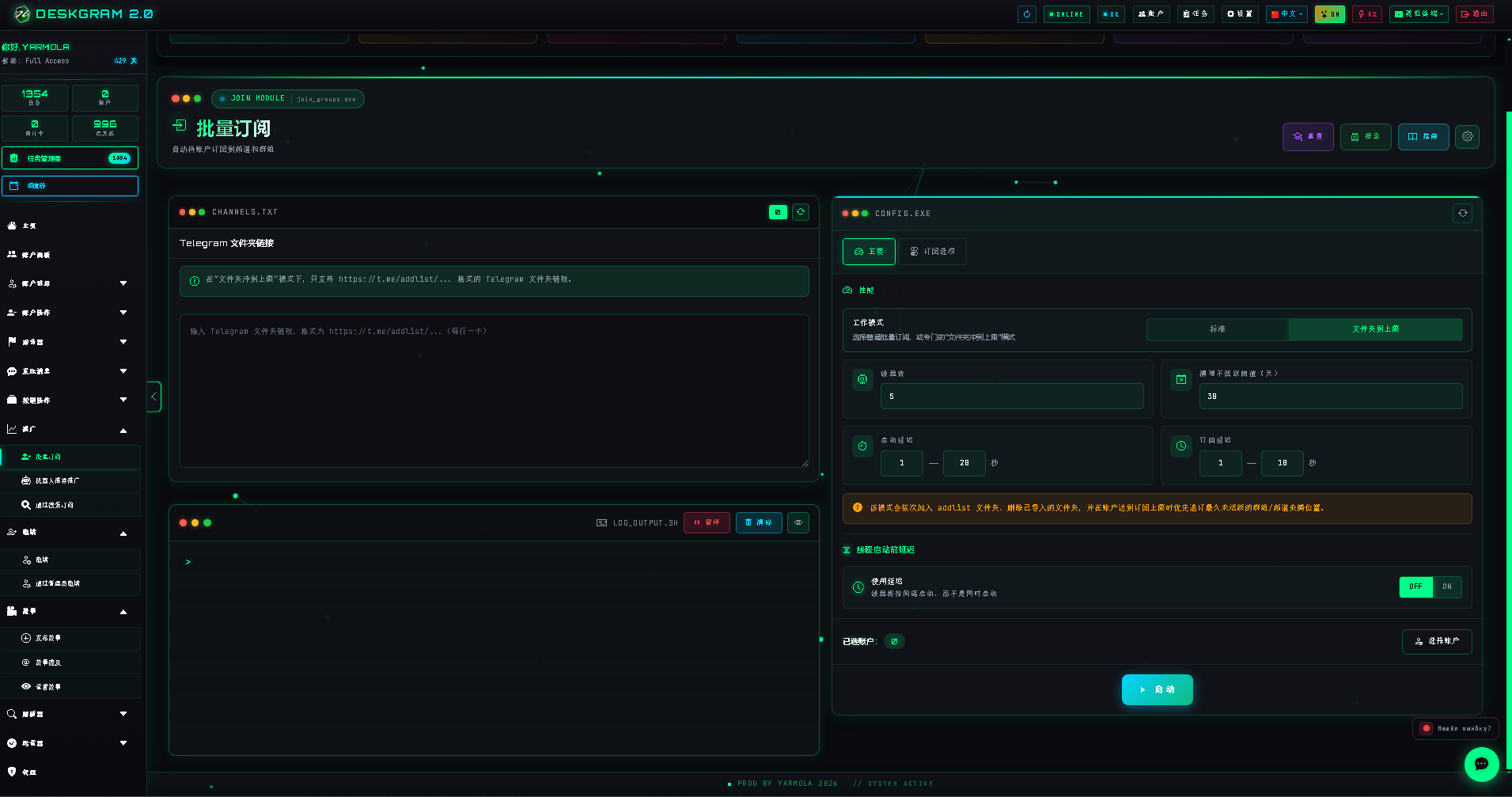
Task: Click the Telegram folder links text area
Action: click(x=495, y=391)
